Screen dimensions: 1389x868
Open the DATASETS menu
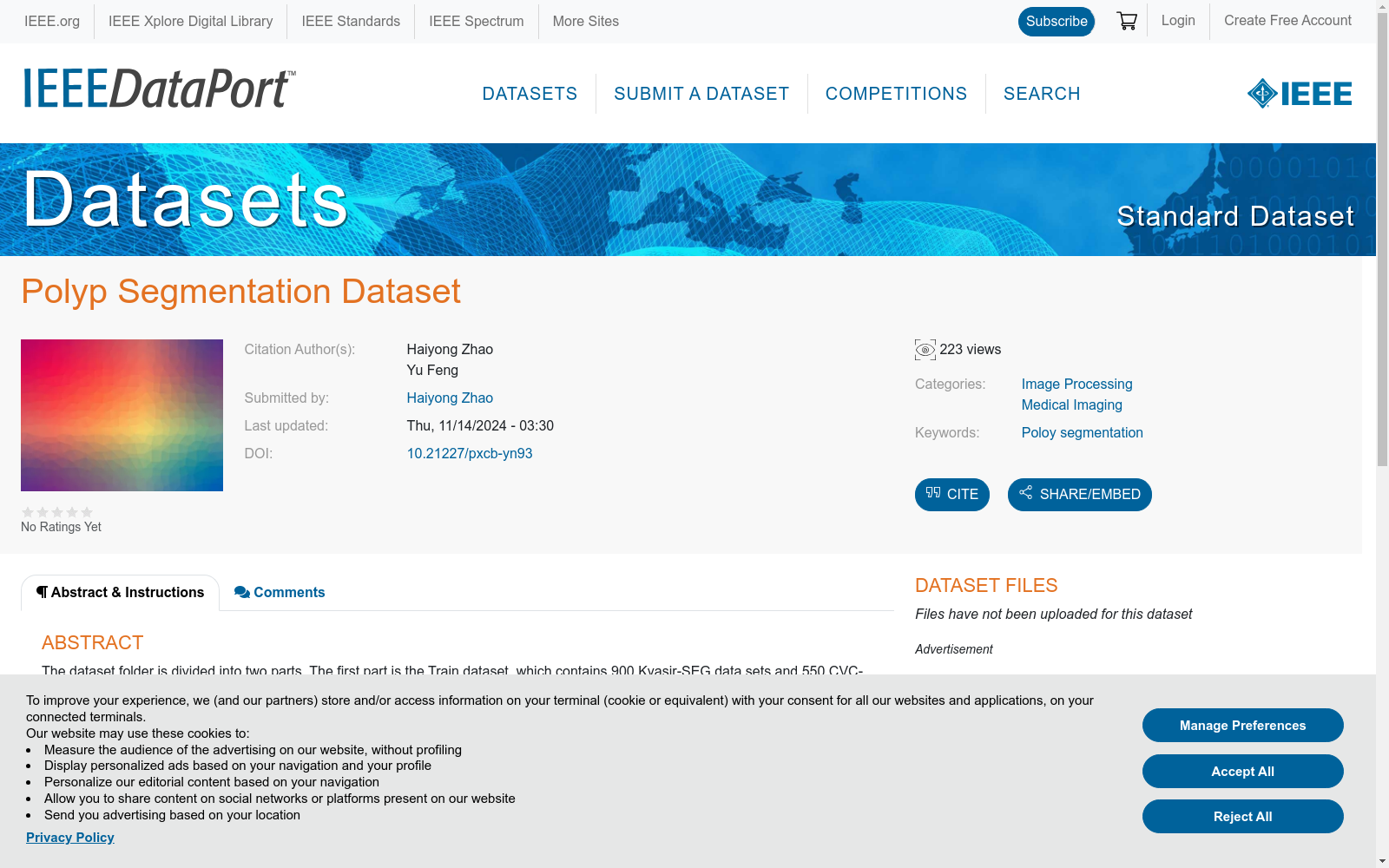point(530,94)
